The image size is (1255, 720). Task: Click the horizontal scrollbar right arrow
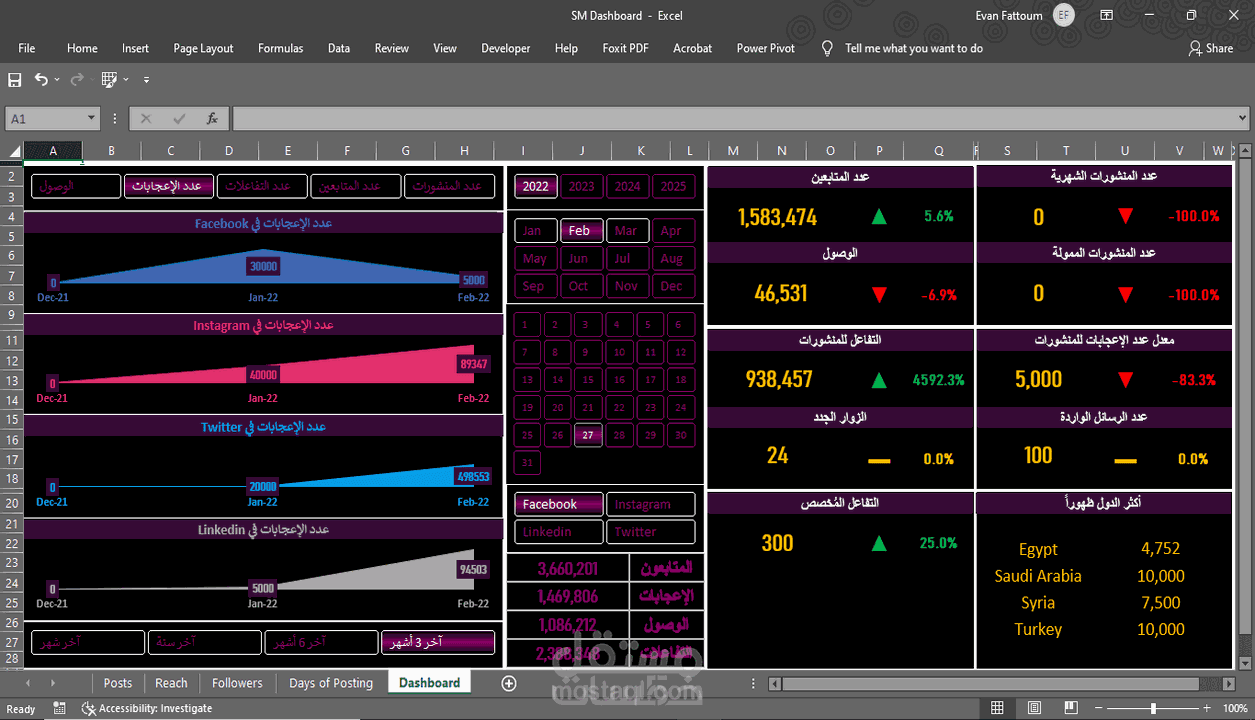click(x=1228, y=683)
